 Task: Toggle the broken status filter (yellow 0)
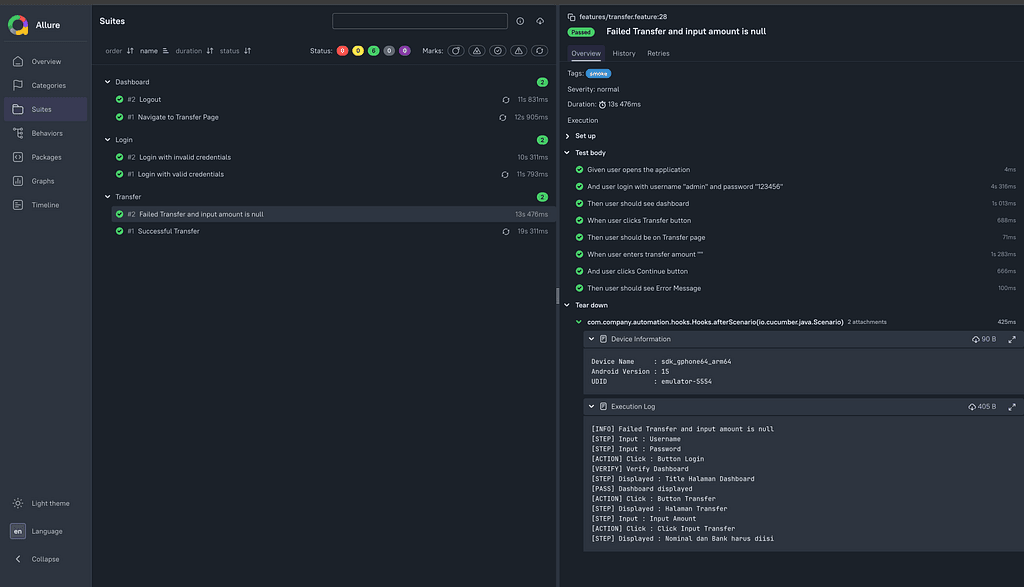coord(358,51)
